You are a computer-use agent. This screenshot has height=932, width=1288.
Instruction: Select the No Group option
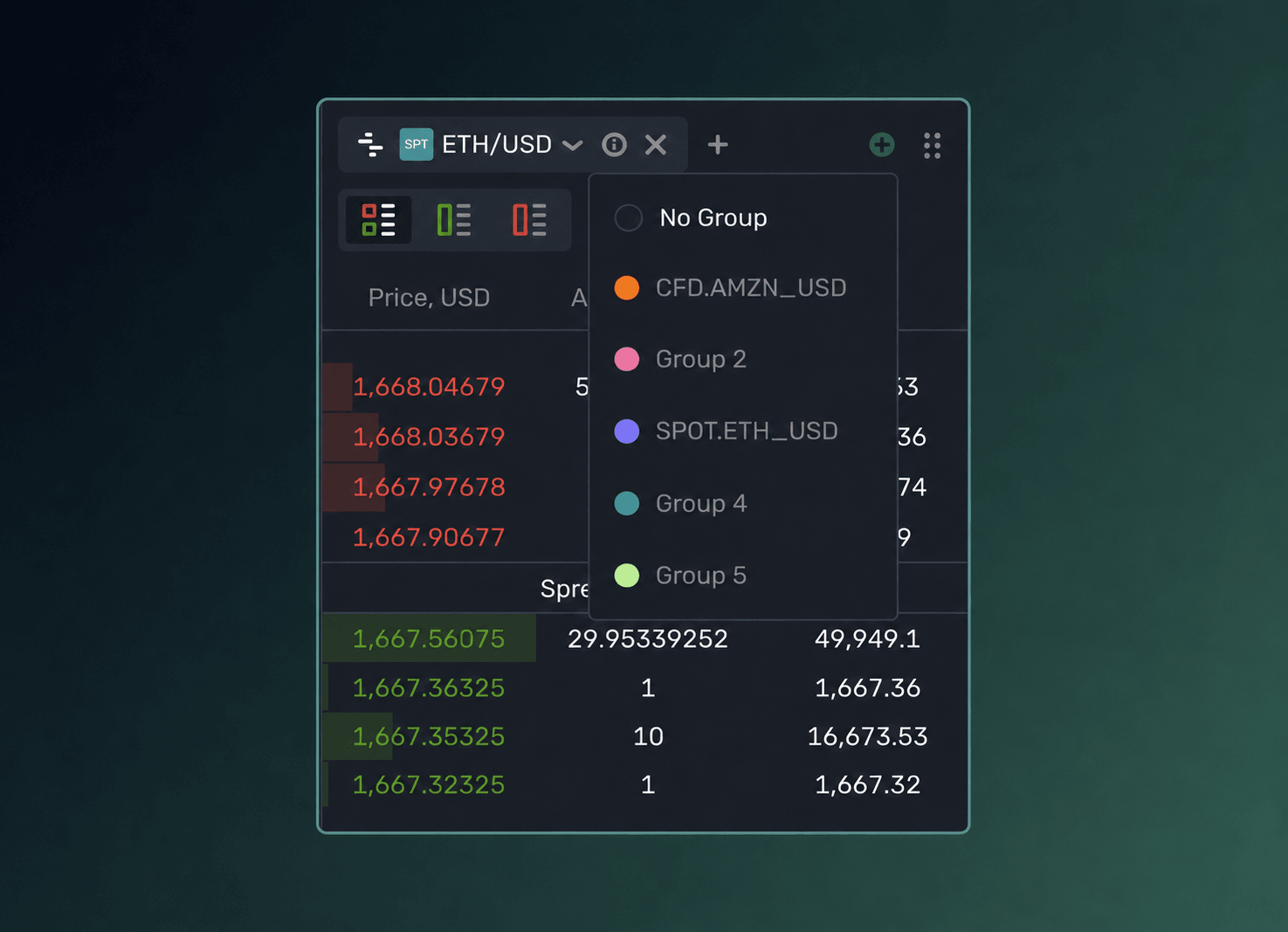click(x=743, y=217)
